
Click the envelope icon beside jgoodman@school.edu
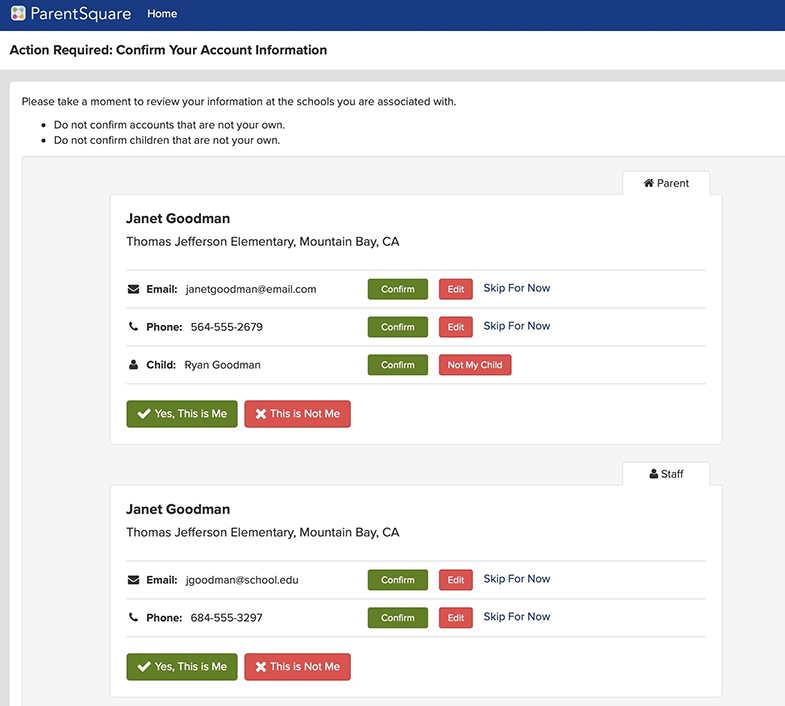point(134,580)
